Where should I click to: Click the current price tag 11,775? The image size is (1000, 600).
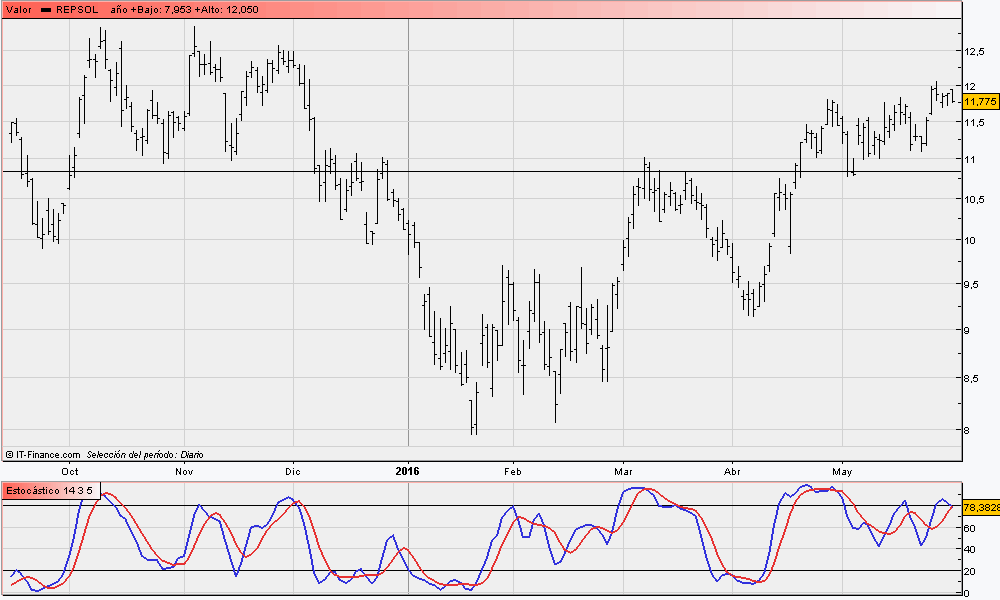(981, 102)
